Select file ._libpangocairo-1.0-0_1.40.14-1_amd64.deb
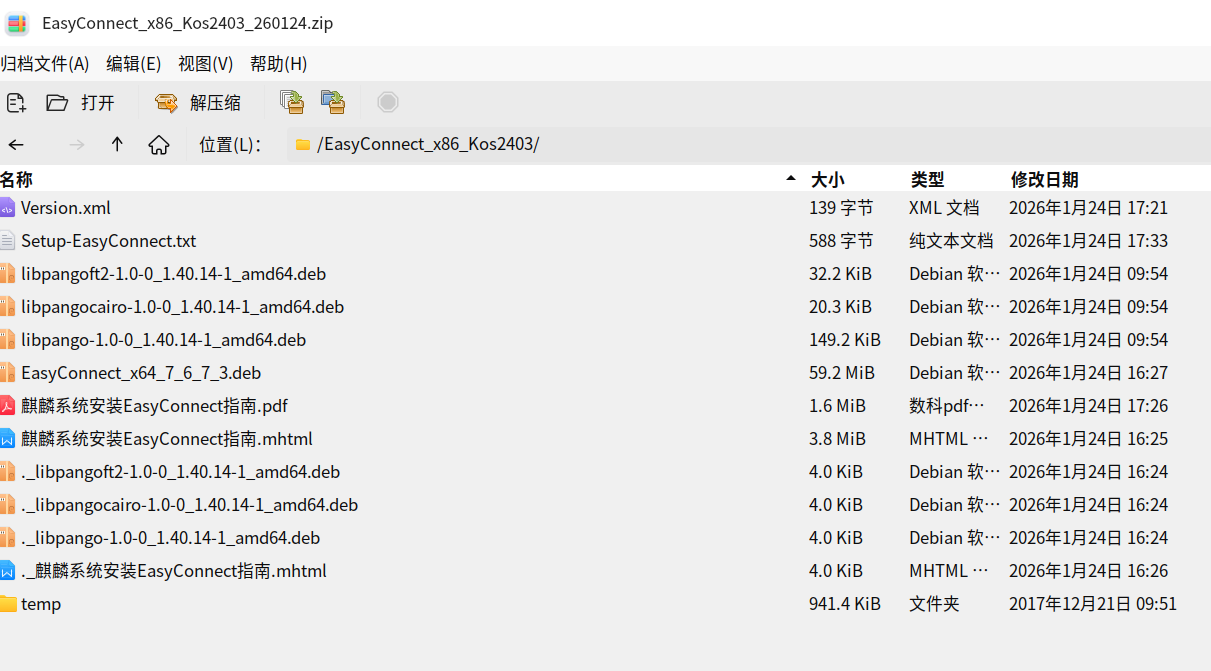The height and width of the screenshot is (671, 1211). click(189, 505)
